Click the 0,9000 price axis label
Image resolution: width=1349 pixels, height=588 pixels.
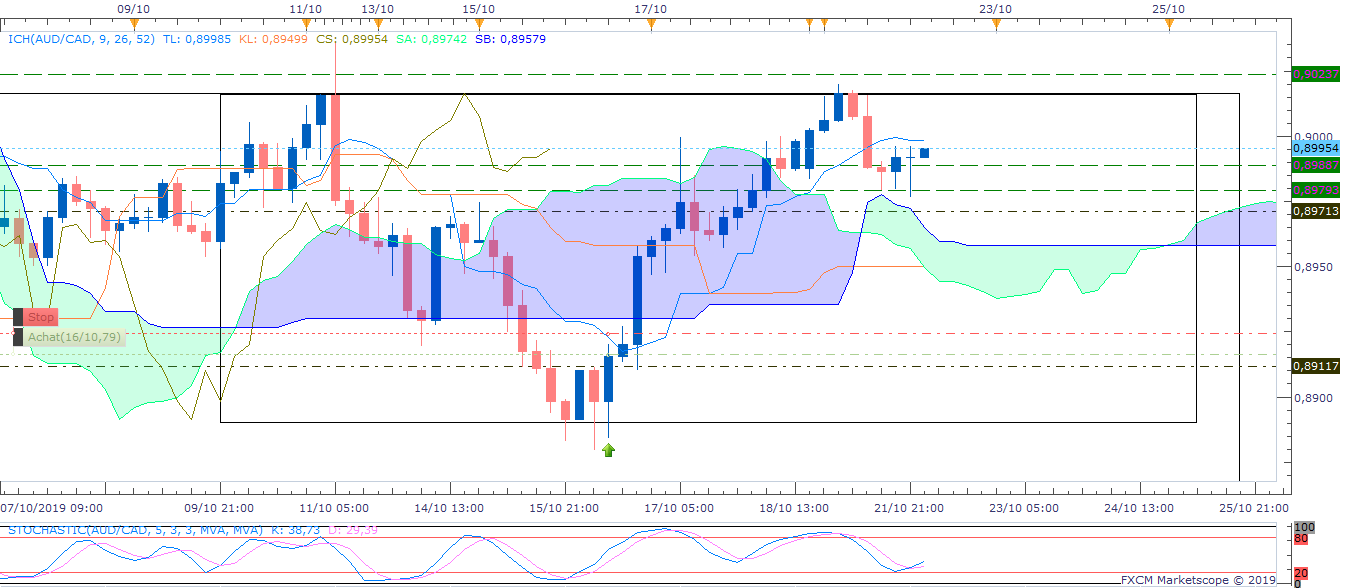(x=1312, y=137)
